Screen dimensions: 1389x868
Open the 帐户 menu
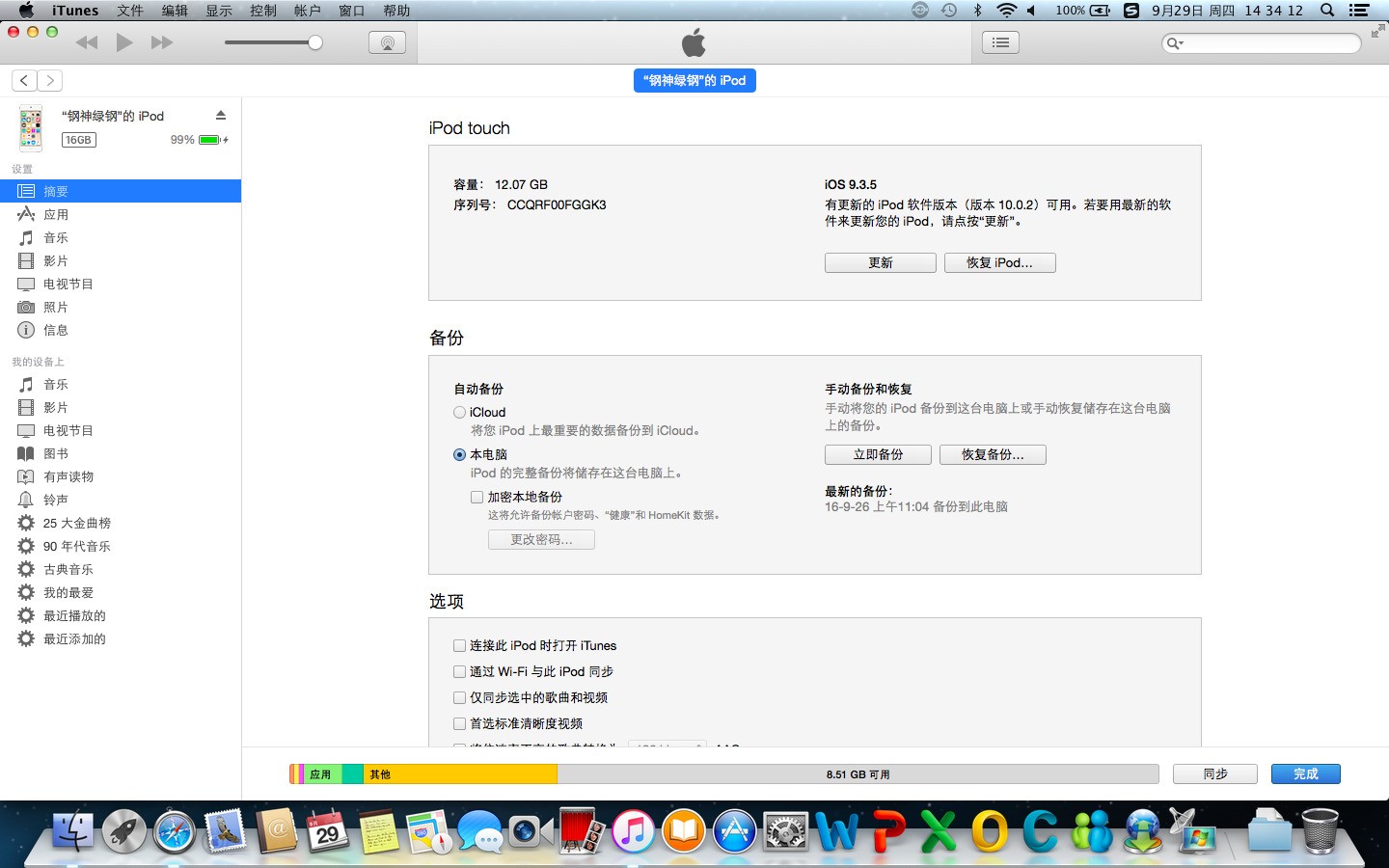[308, 11]
